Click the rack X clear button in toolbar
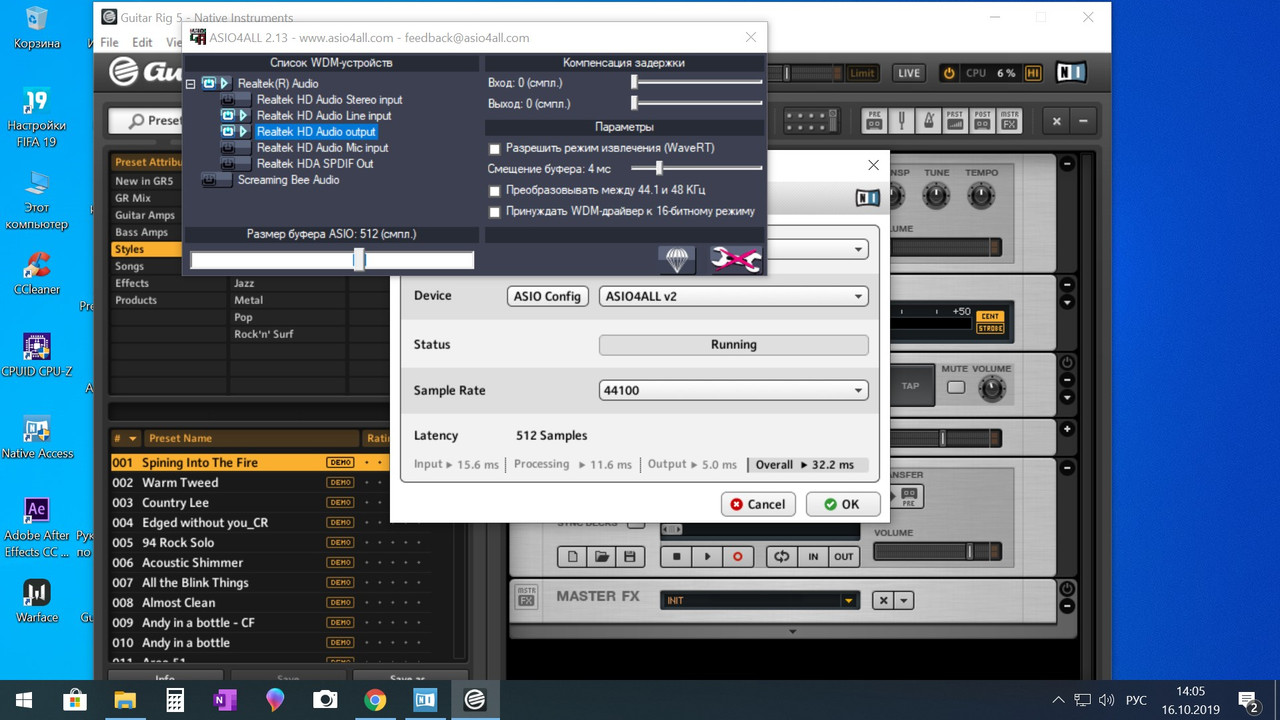 click(x=1057, y=121)
